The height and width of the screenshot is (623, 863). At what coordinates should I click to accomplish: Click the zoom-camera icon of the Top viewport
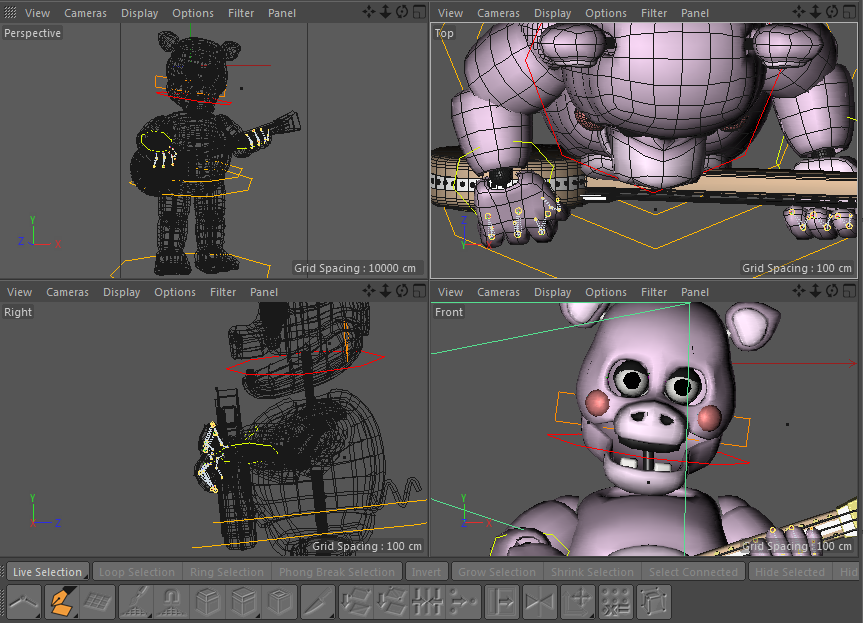point(815,12)
